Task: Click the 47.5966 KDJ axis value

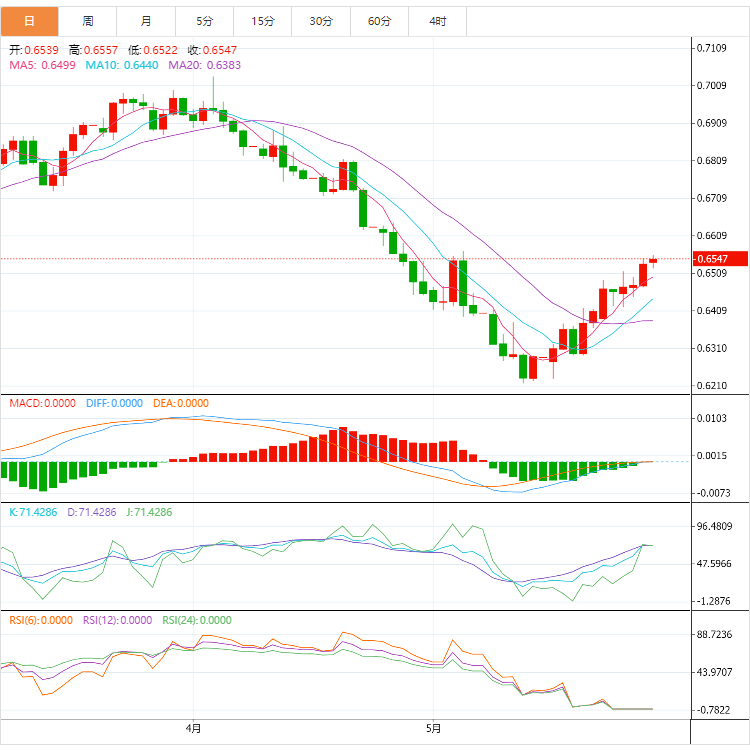Action: point(714,564)
